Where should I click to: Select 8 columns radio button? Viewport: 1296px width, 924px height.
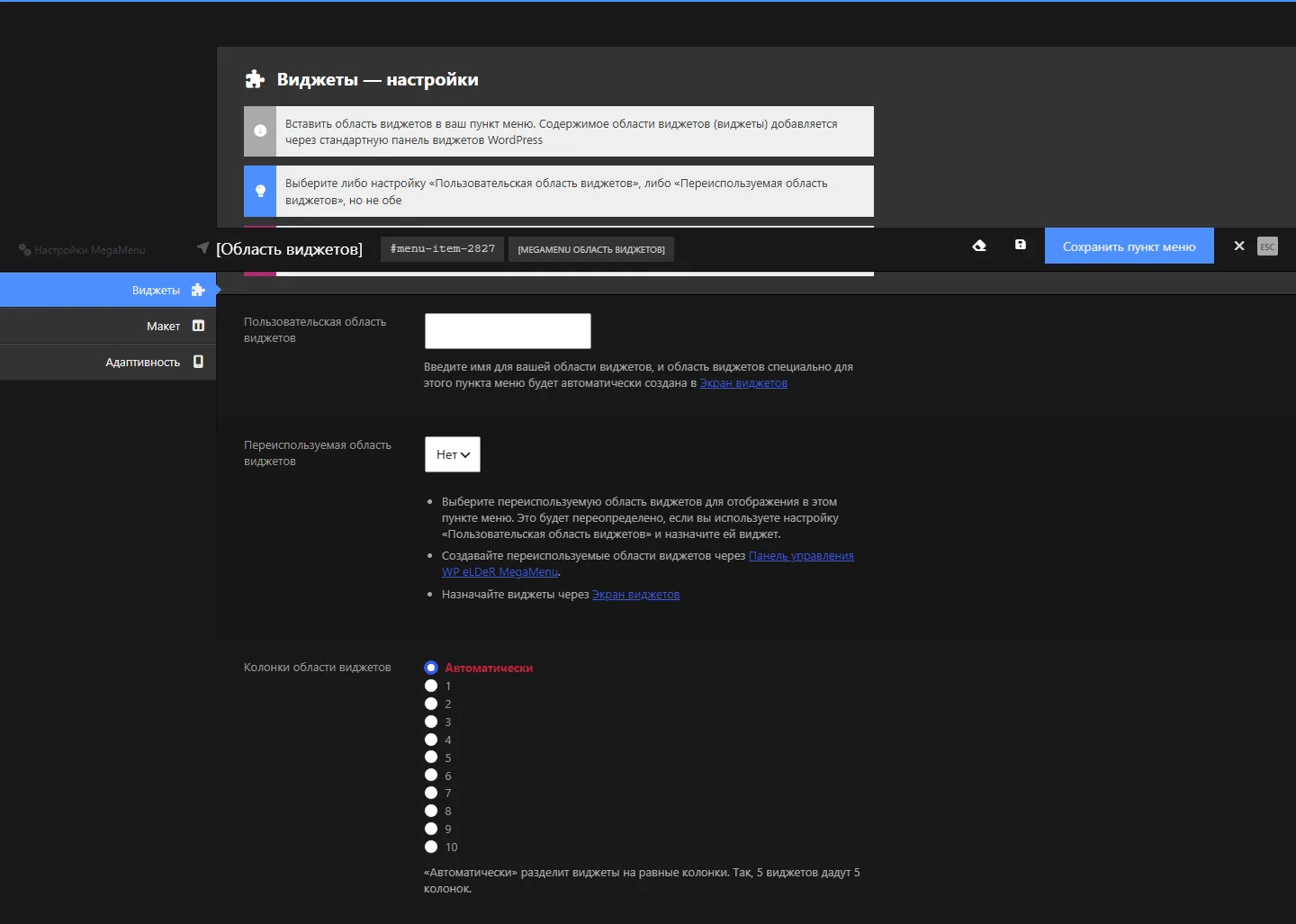tap(431, 811)
